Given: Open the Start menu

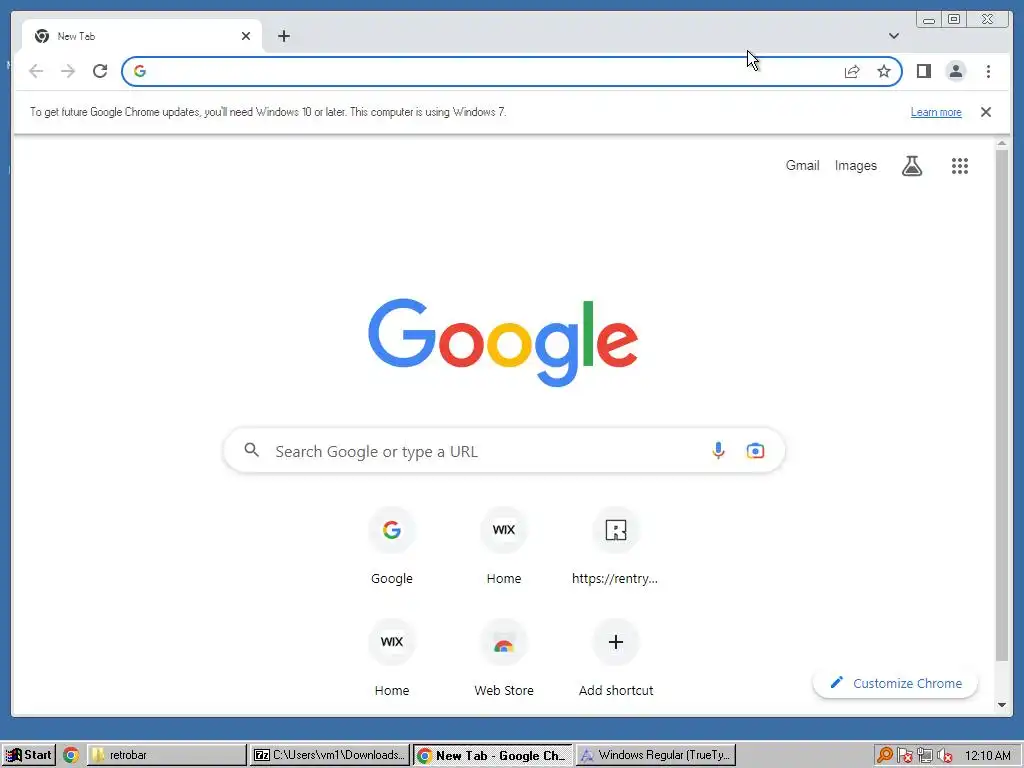Looking at the screenshot, I should [x=29, y=755].
